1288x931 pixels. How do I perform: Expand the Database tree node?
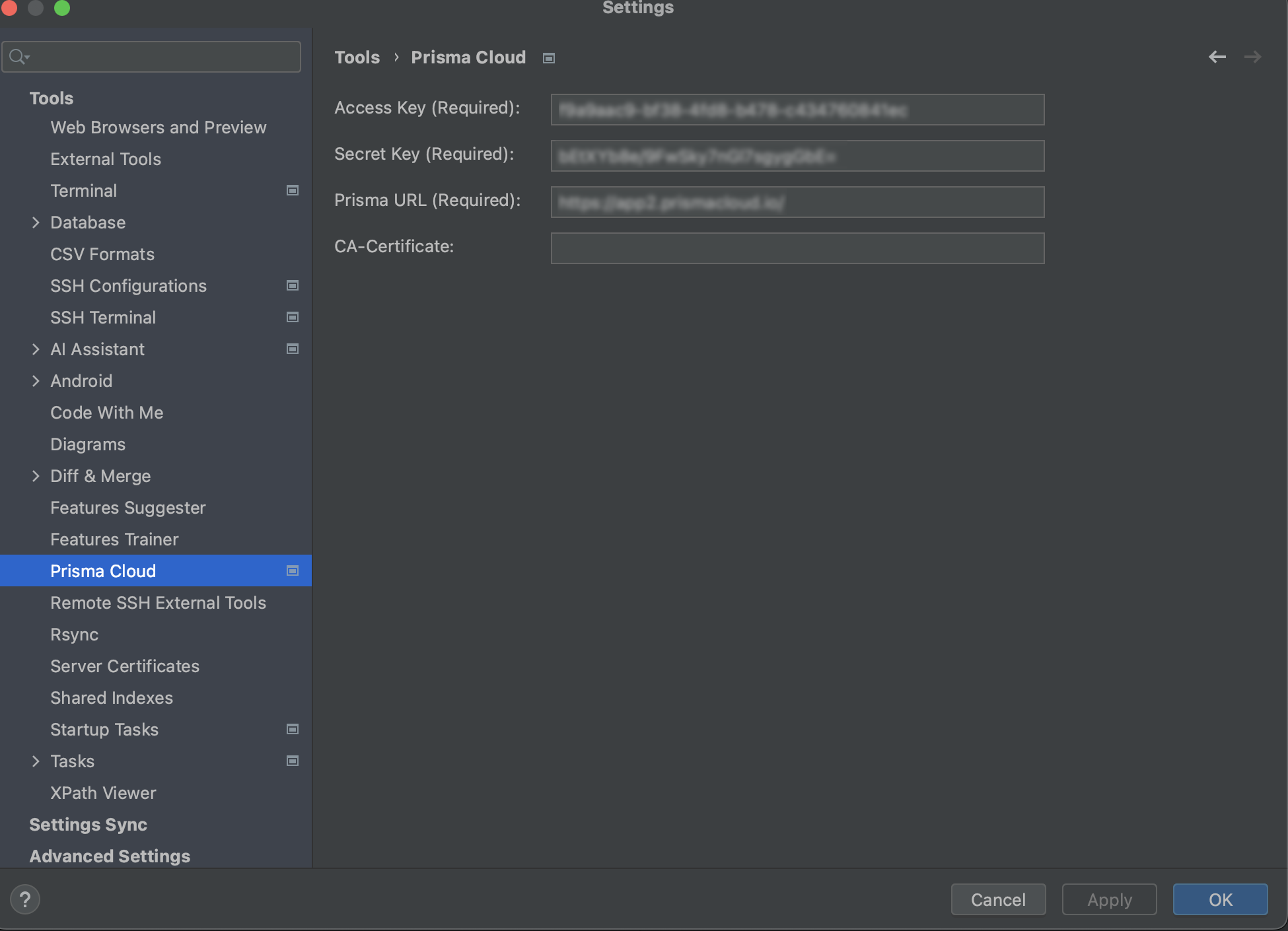tap(36, 223)
